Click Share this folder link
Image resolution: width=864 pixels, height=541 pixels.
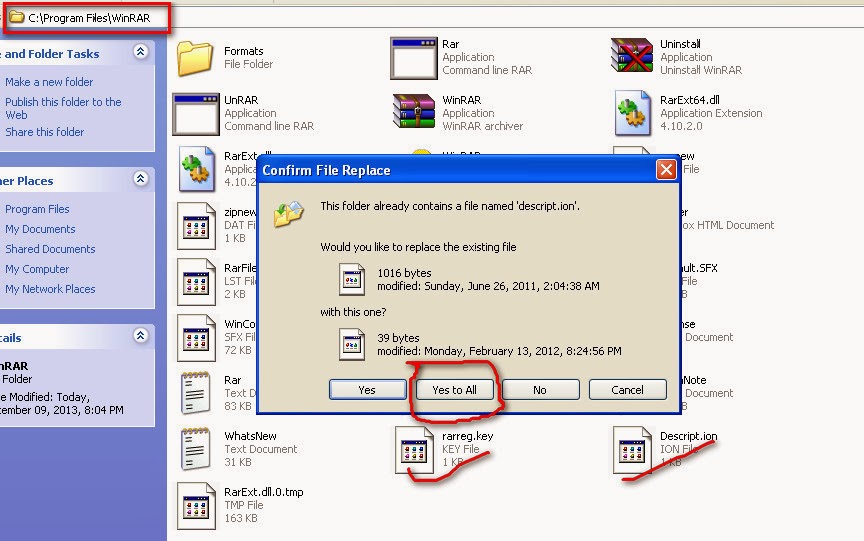[45, 132]
